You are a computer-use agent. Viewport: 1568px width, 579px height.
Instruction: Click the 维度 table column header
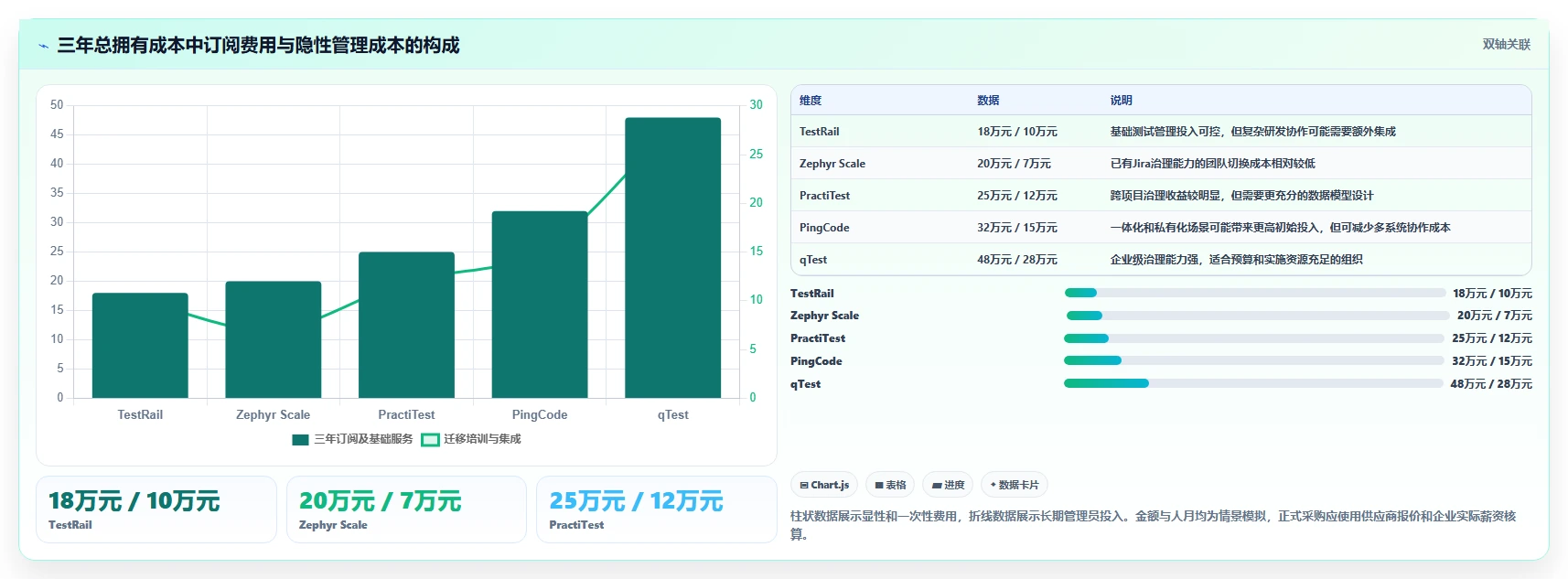pyautogui.click(x=811, y=101)
